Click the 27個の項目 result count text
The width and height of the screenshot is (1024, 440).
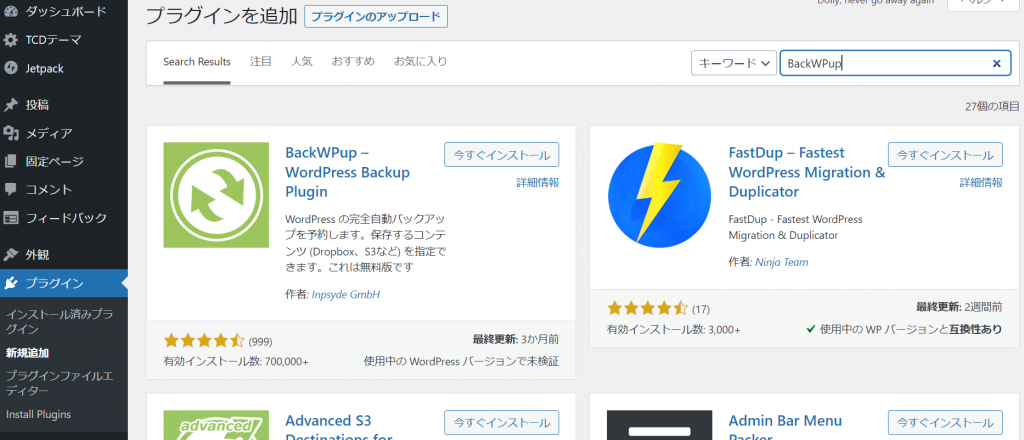(992, 106)
